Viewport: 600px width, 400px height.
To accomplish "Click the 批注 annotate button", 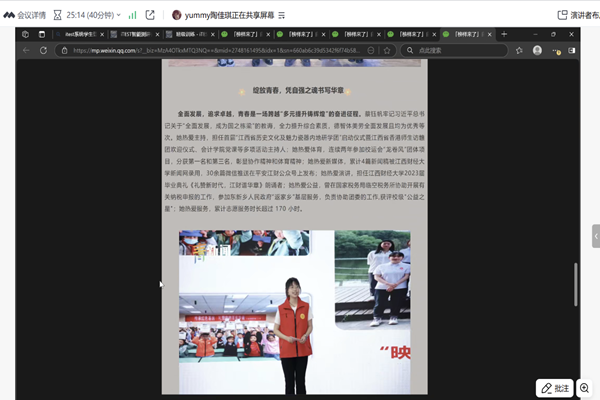I will pyautogui.click(x=554, y=388).
